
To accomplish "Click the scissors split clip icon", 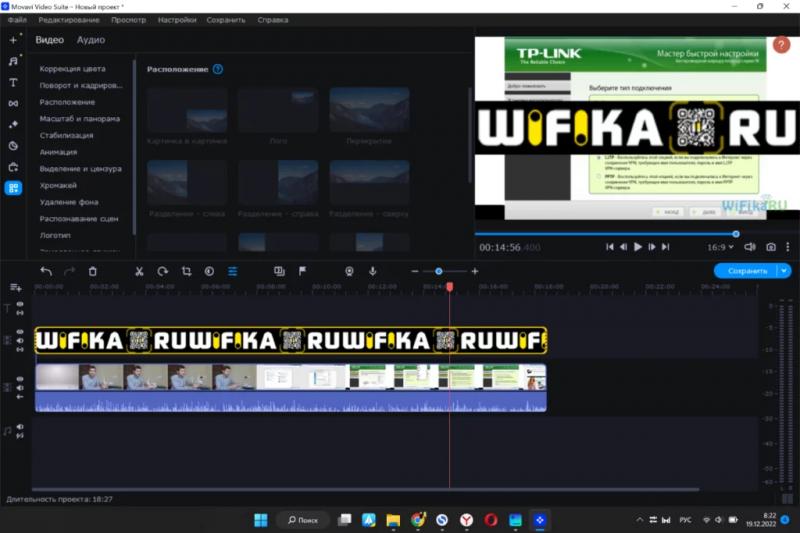I will 139,271.
